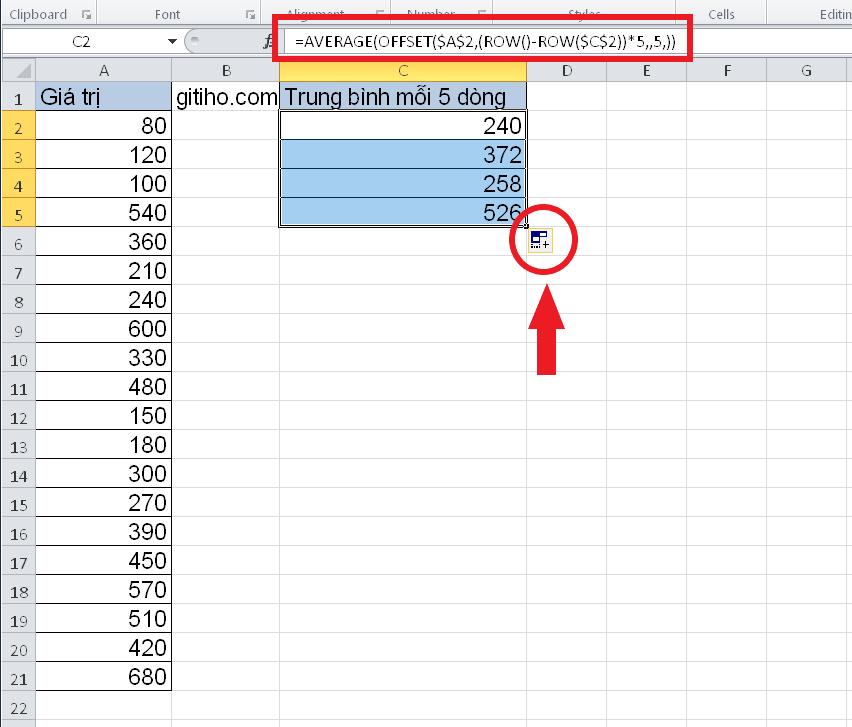This screenshot has width=852, height=727.
Task: Click cell A11 with value 480
Action: click(104, 386)
